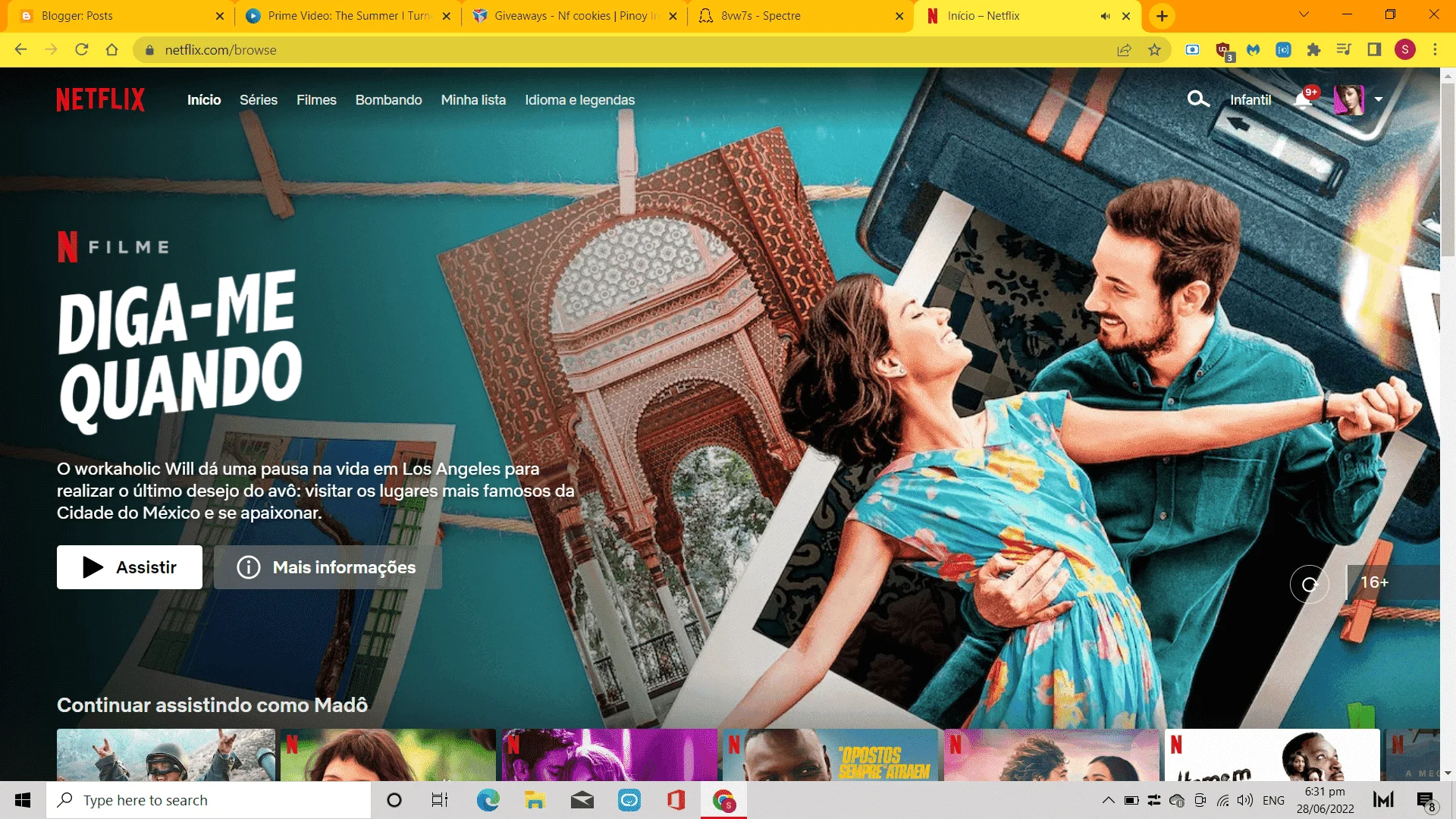The image size is (1456, 819).
Task: Share this page from the address bar
Action: click(x=1124, y=50)
